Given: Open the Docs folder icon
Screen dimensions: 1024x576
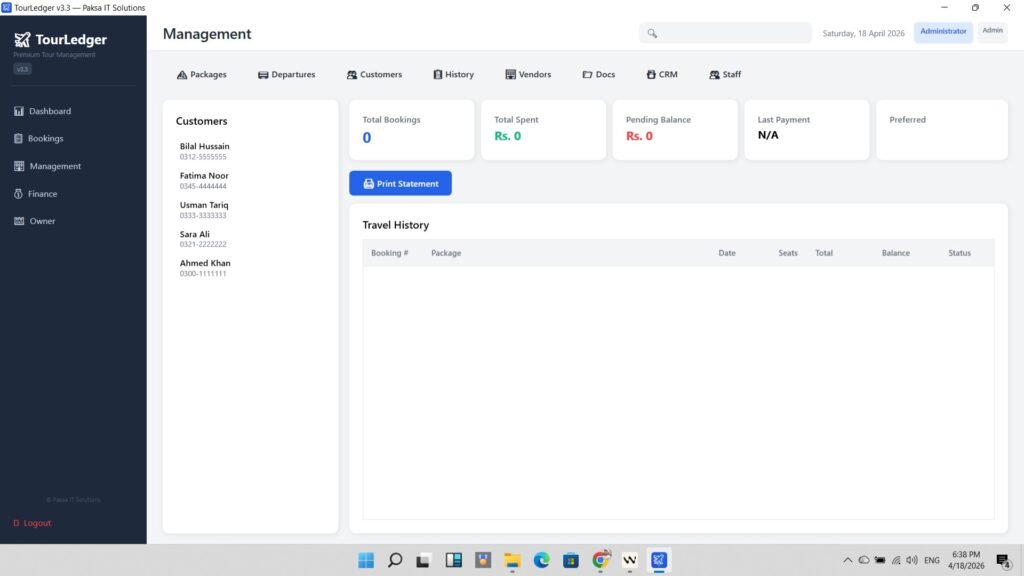Looking at the screenshot, I should pos(587,75).
